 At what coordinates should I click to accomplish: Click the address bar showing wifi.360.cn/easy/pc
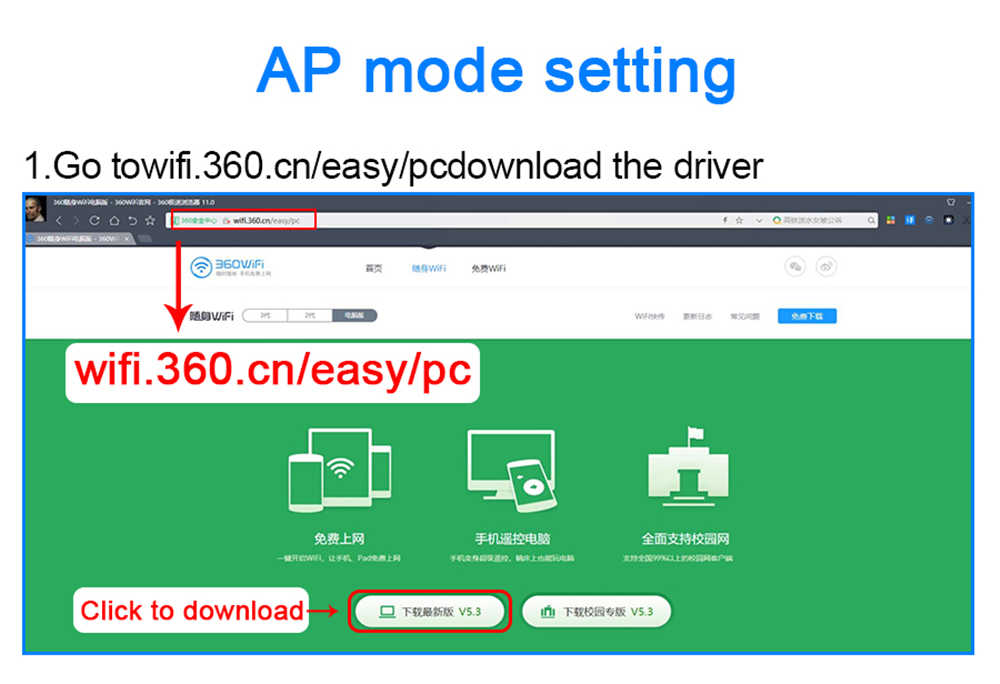click(445, 220)
